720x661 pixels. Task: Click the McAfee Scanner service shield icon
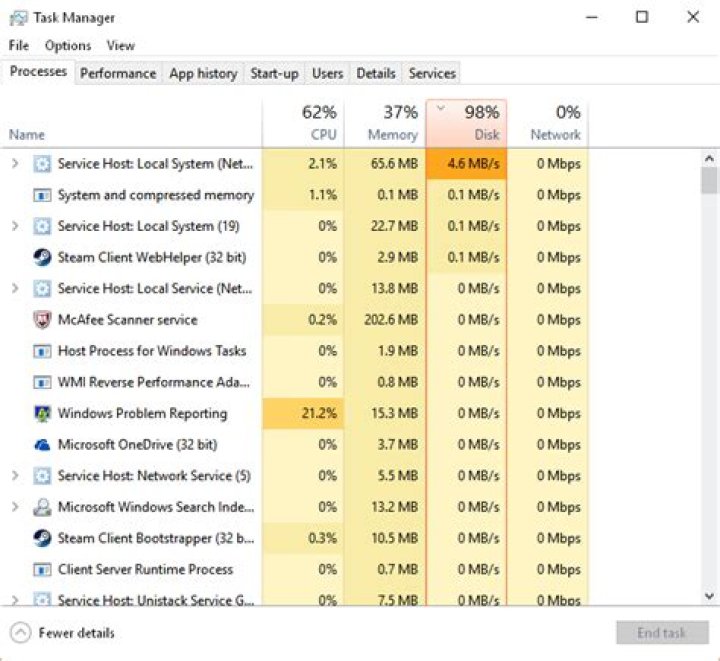coord(42,320)
